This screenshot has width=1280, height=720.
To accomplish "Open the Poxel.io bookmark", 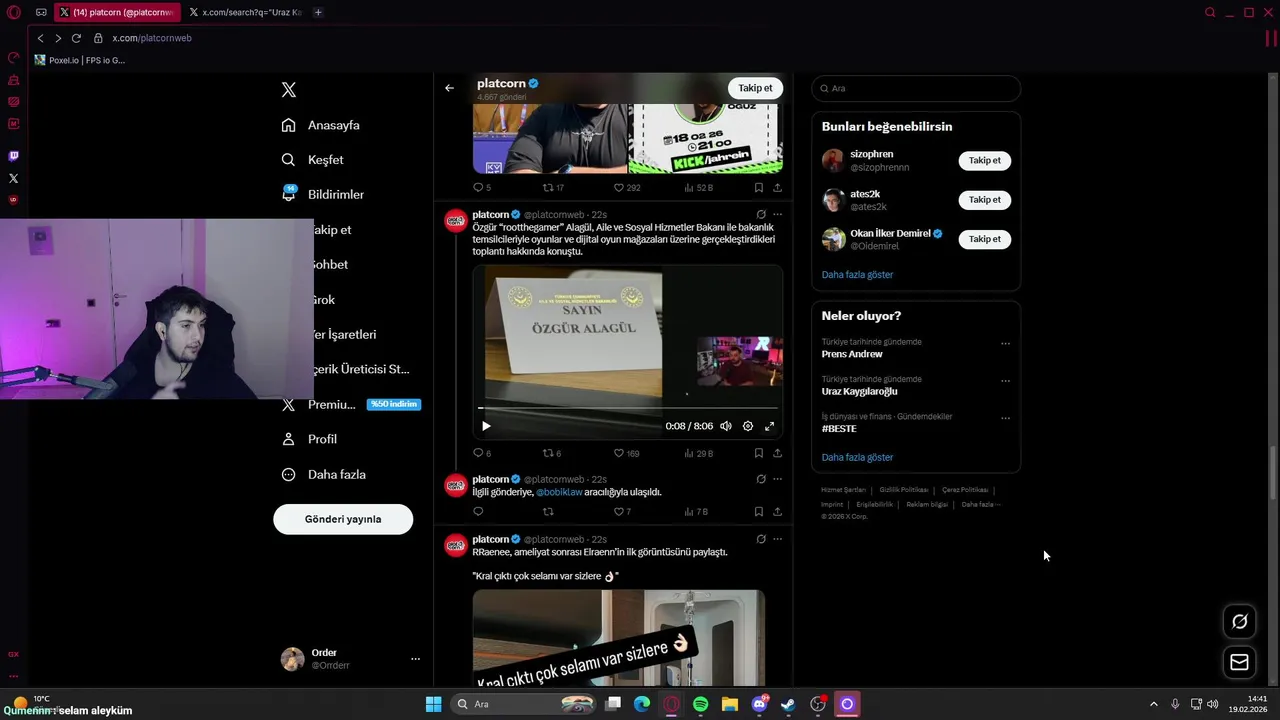I will (80, 60).
